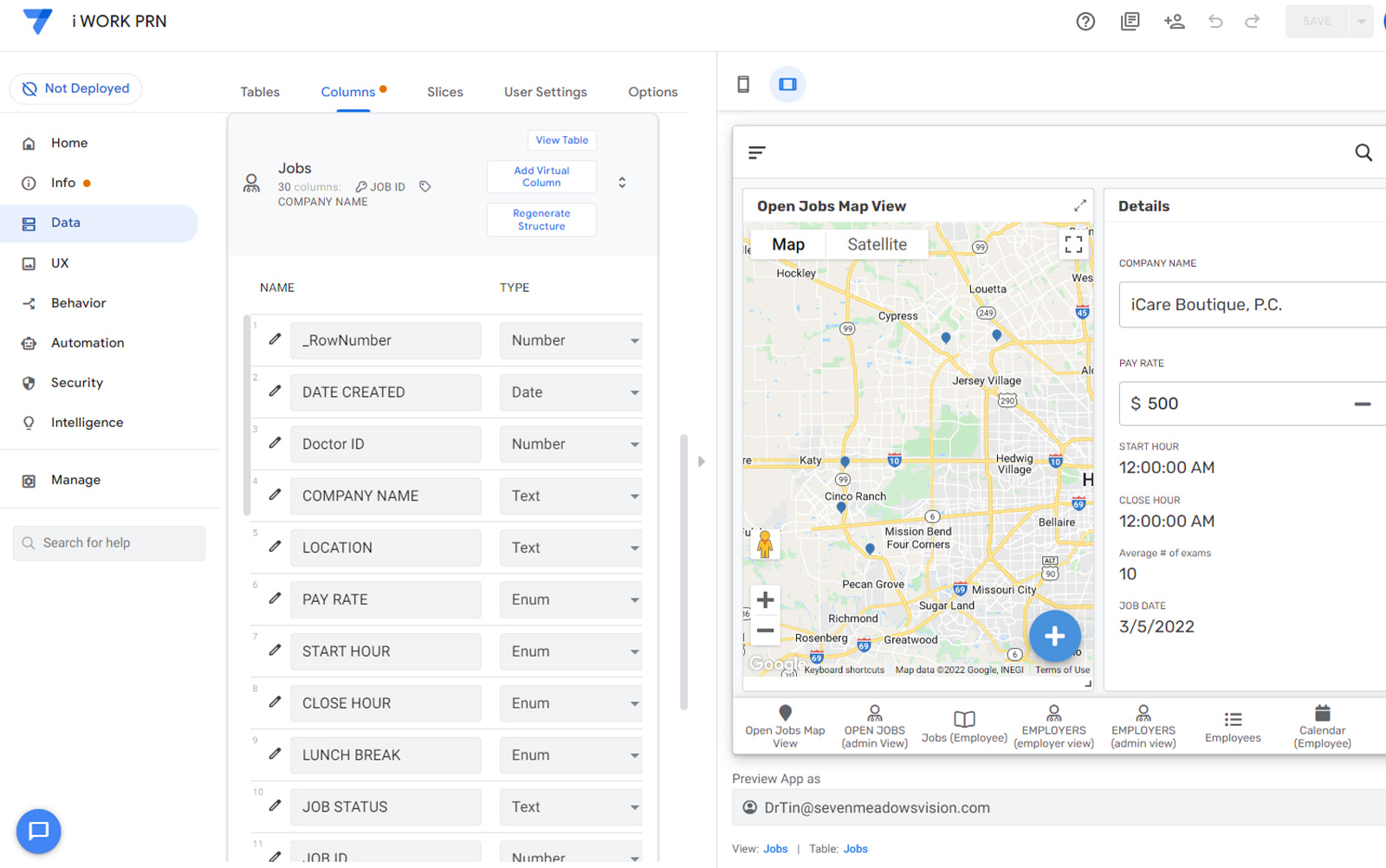Open the Jobs view link
The image size is (1386, 868).
tap(775, 849)
